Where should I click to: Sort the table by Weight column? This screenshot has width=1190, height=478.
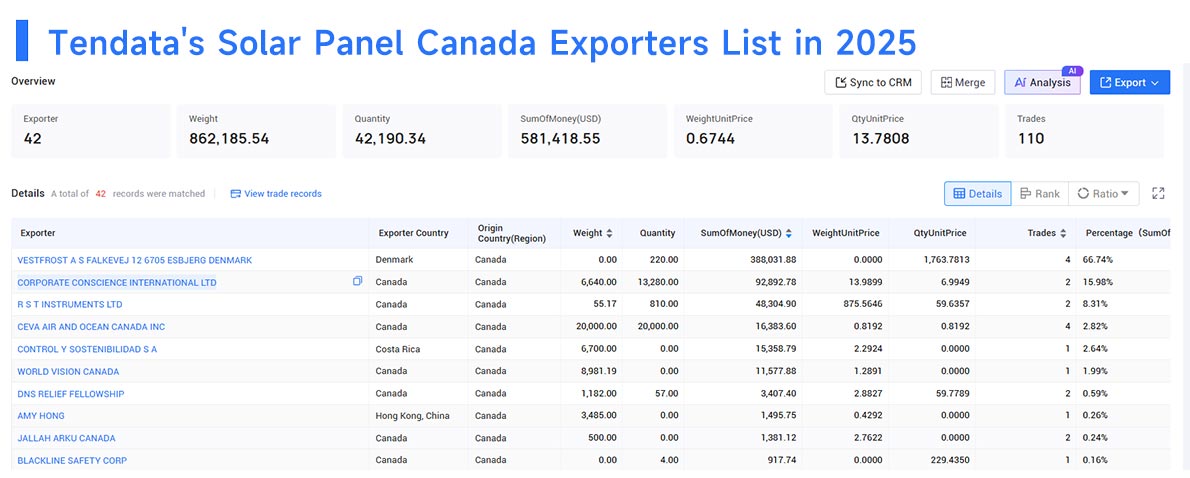point(609,234)
